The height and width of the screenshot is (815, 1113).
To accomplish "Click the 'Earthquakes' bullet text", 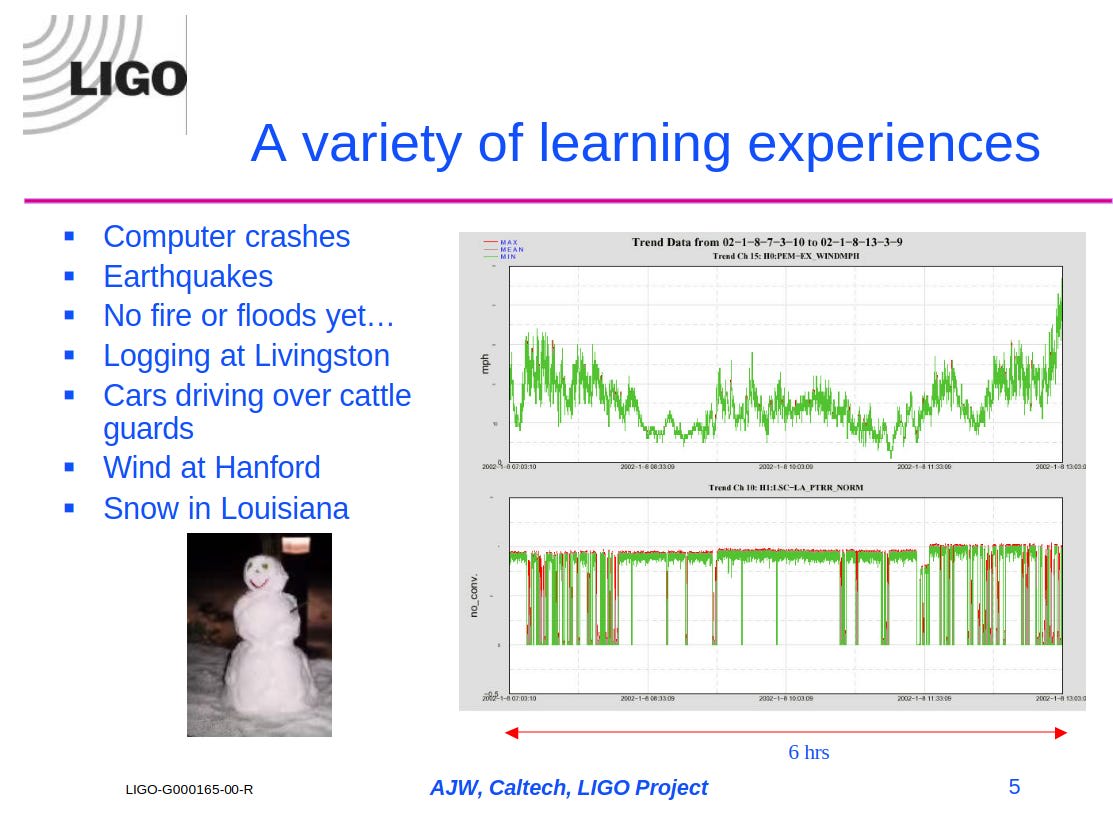I will (x=188, y=277).
